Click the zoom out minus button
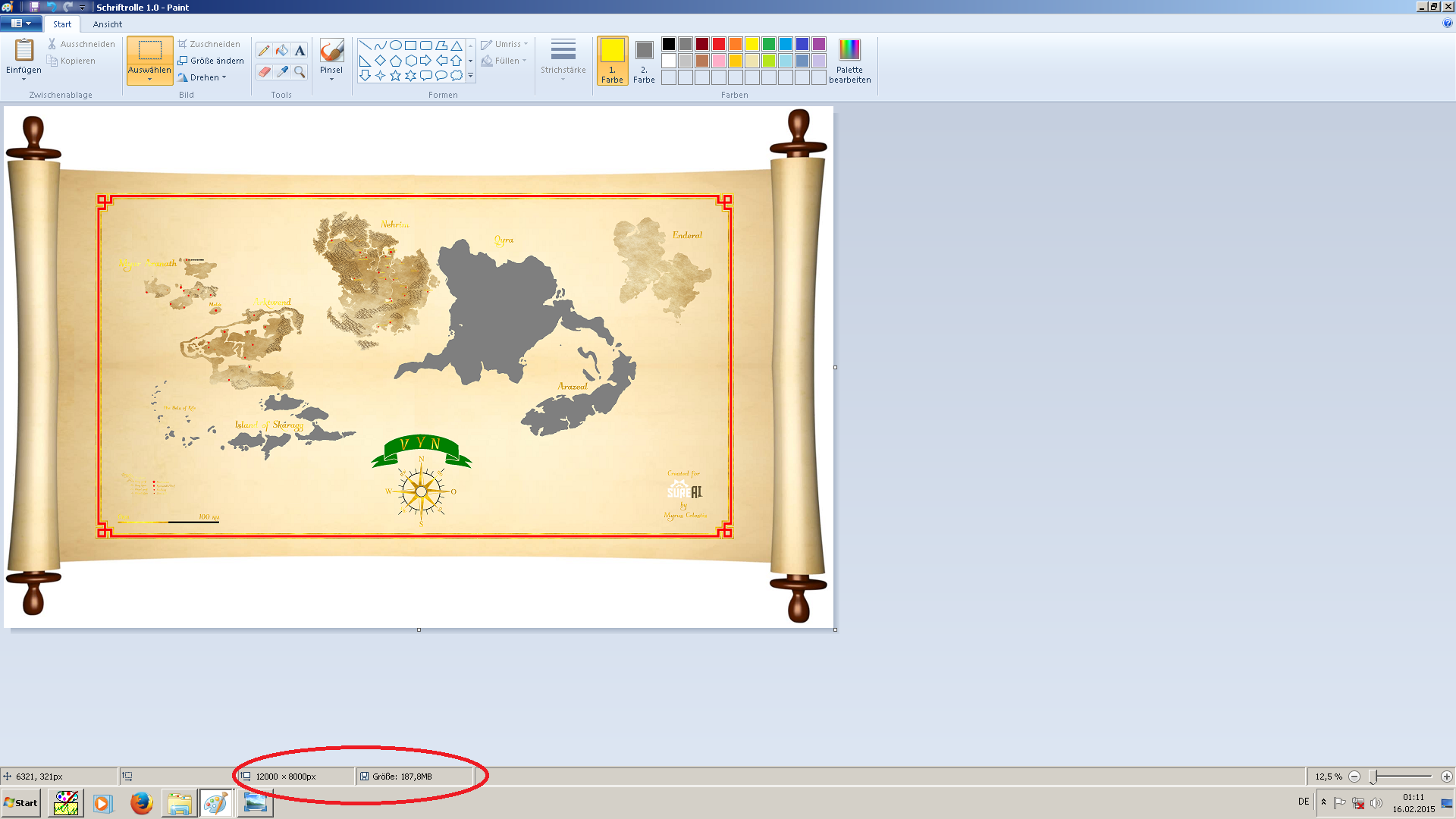Viewport: 1456px width, 819px height. [1354, 777]
